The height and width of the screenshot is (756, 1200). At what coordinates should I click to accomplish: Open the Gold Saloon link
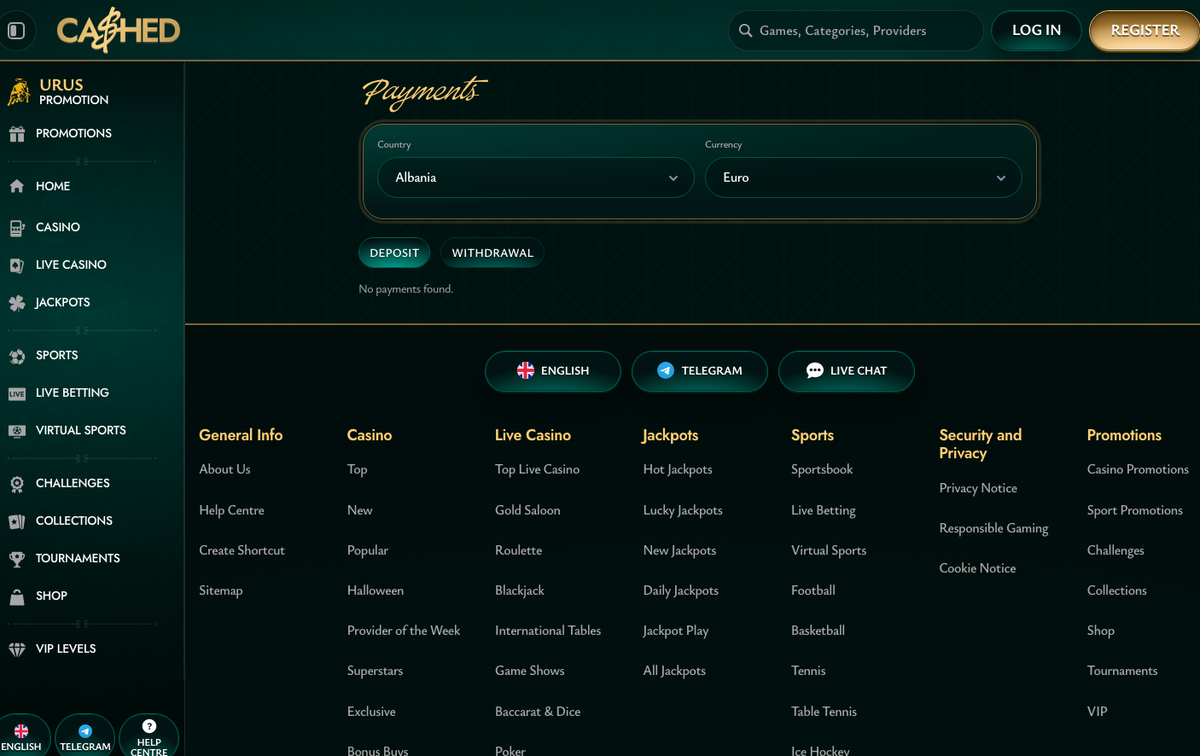coord(528,510)
